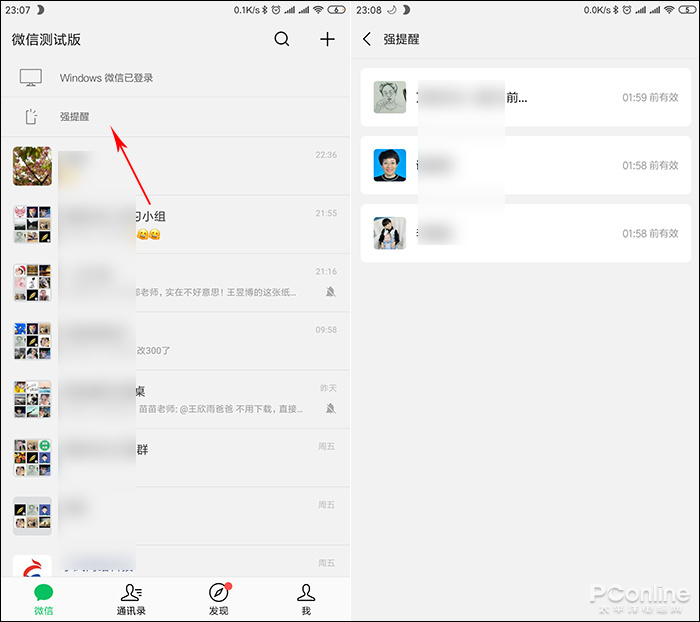Switch to the 通讯录 contacts tab
Image resolution: width=700 pixels, height=622 pixels.
coord(131,600)
